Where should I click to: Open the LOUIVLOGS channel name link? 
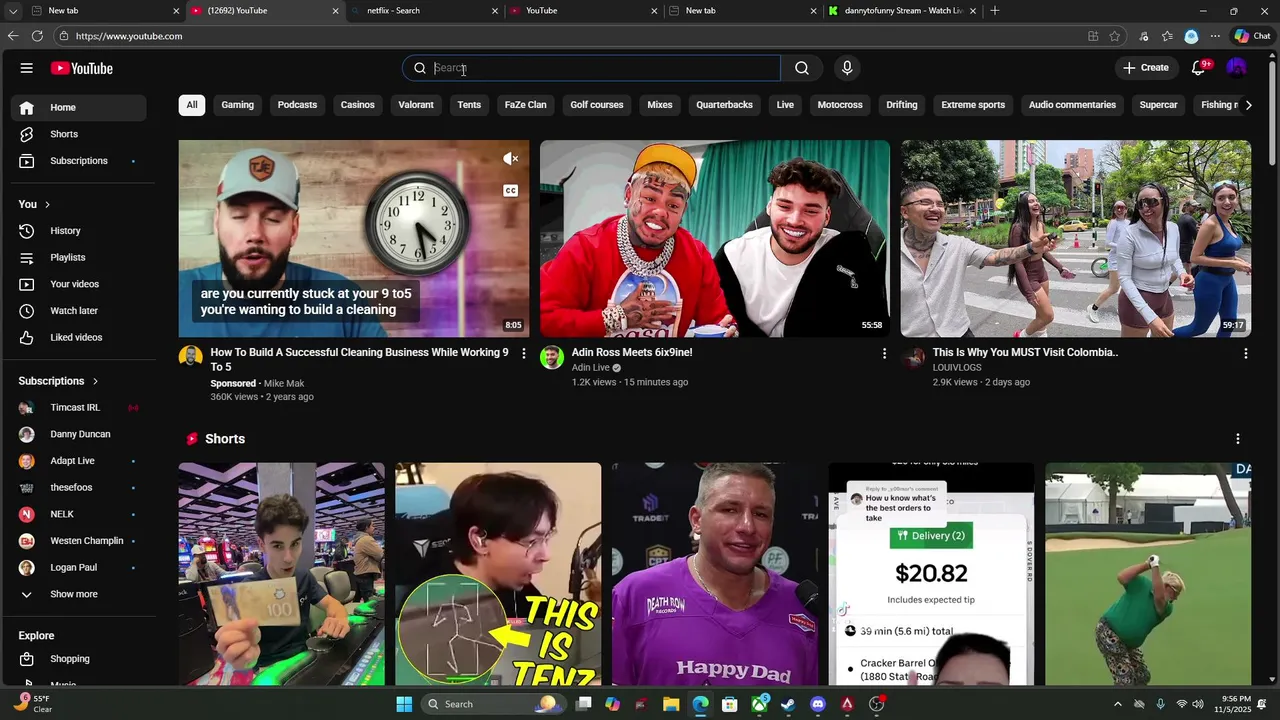[x=957, y=368]
